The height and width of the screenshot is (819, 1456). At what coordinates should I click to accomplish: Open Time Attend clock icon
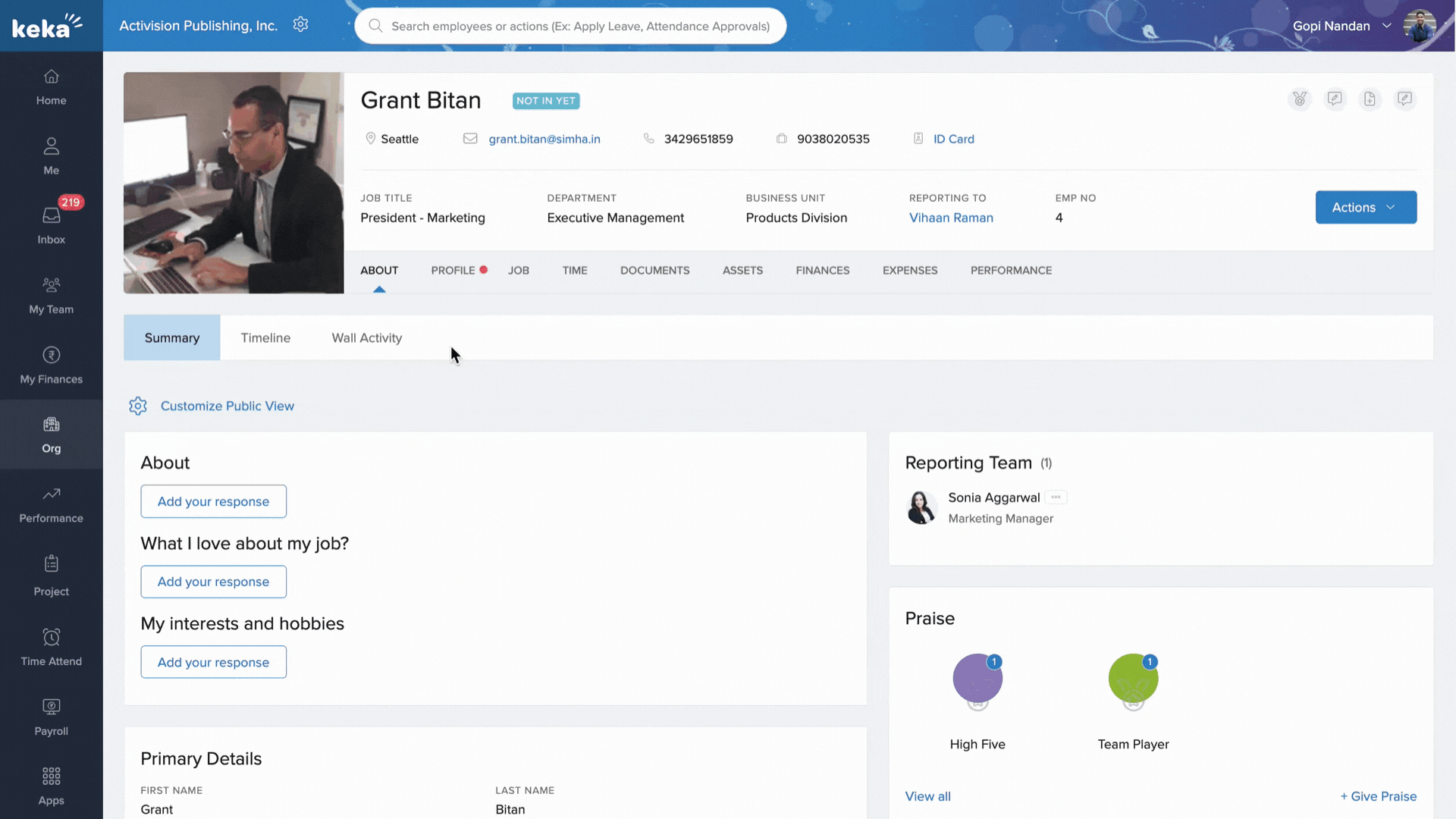coord(51,637)
